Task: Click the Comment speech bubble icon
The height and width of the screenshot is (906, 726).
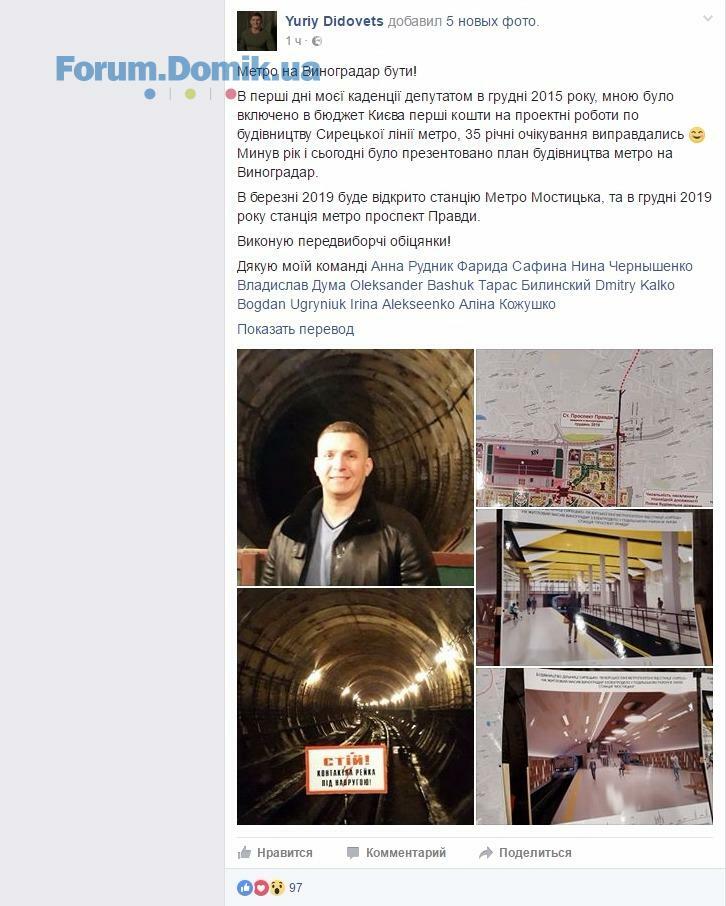Action: (353, 853)
